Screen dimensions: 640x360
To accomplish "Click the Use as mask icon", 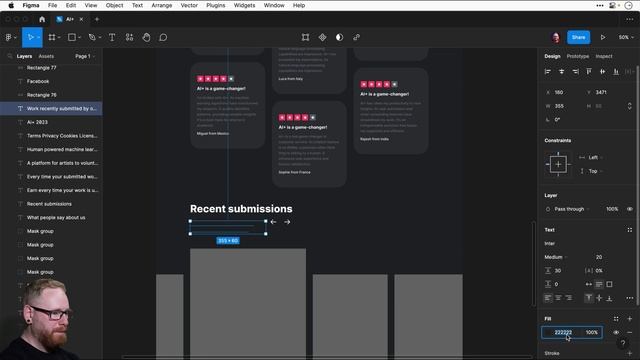I will coord(339,38).
